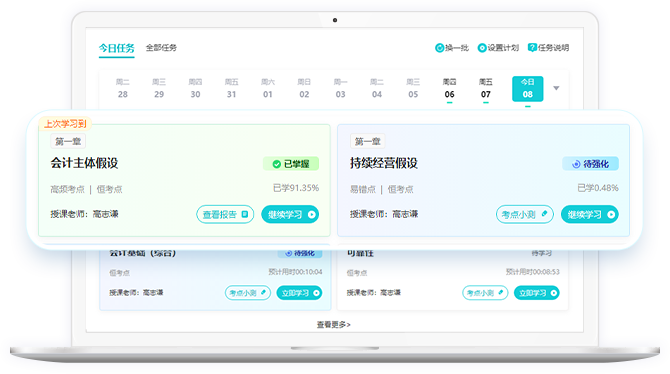Click 第一章 tag above 会计主体假设
The height and width of the screenshot is (374, 670).
(x=68, y=141)
